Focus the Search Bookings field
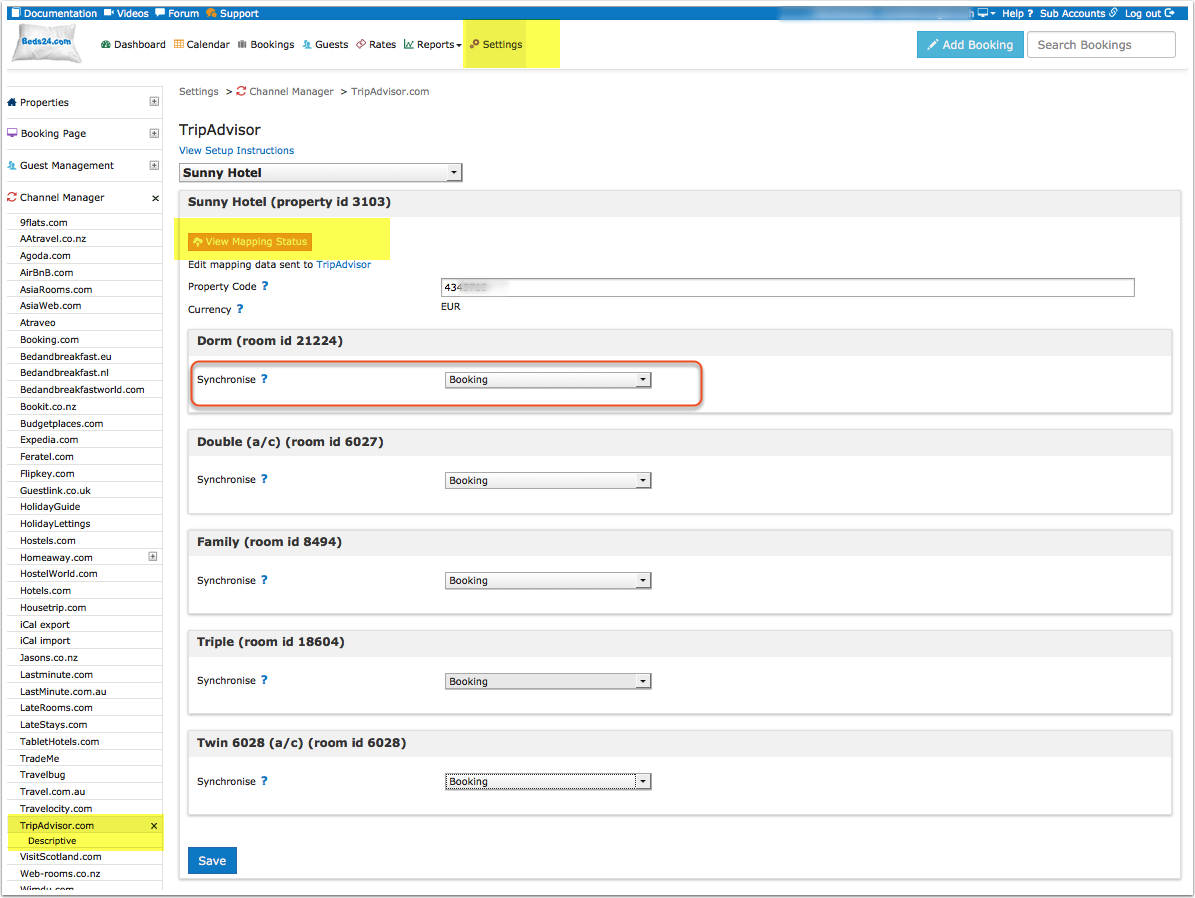This screenshot has width=1195, height=898. [1100, 45]
